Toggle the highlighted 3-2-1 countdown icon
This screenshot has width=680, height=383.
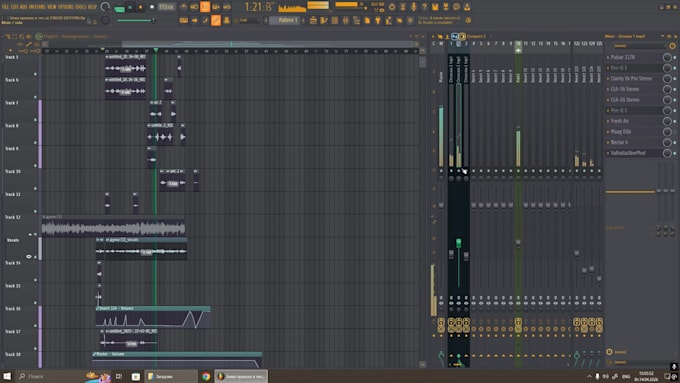[x=205, y=7]
